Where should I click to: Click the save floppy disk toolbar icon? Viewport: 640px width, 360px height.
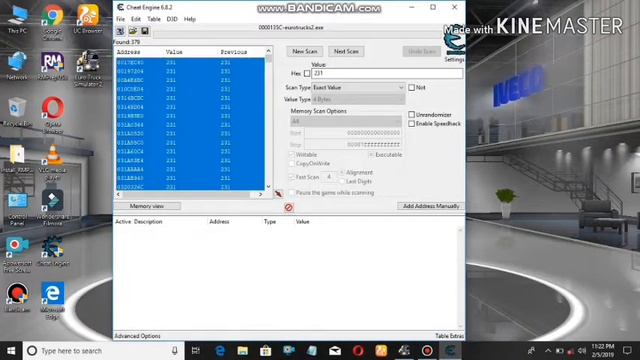[x=145, y=31]
